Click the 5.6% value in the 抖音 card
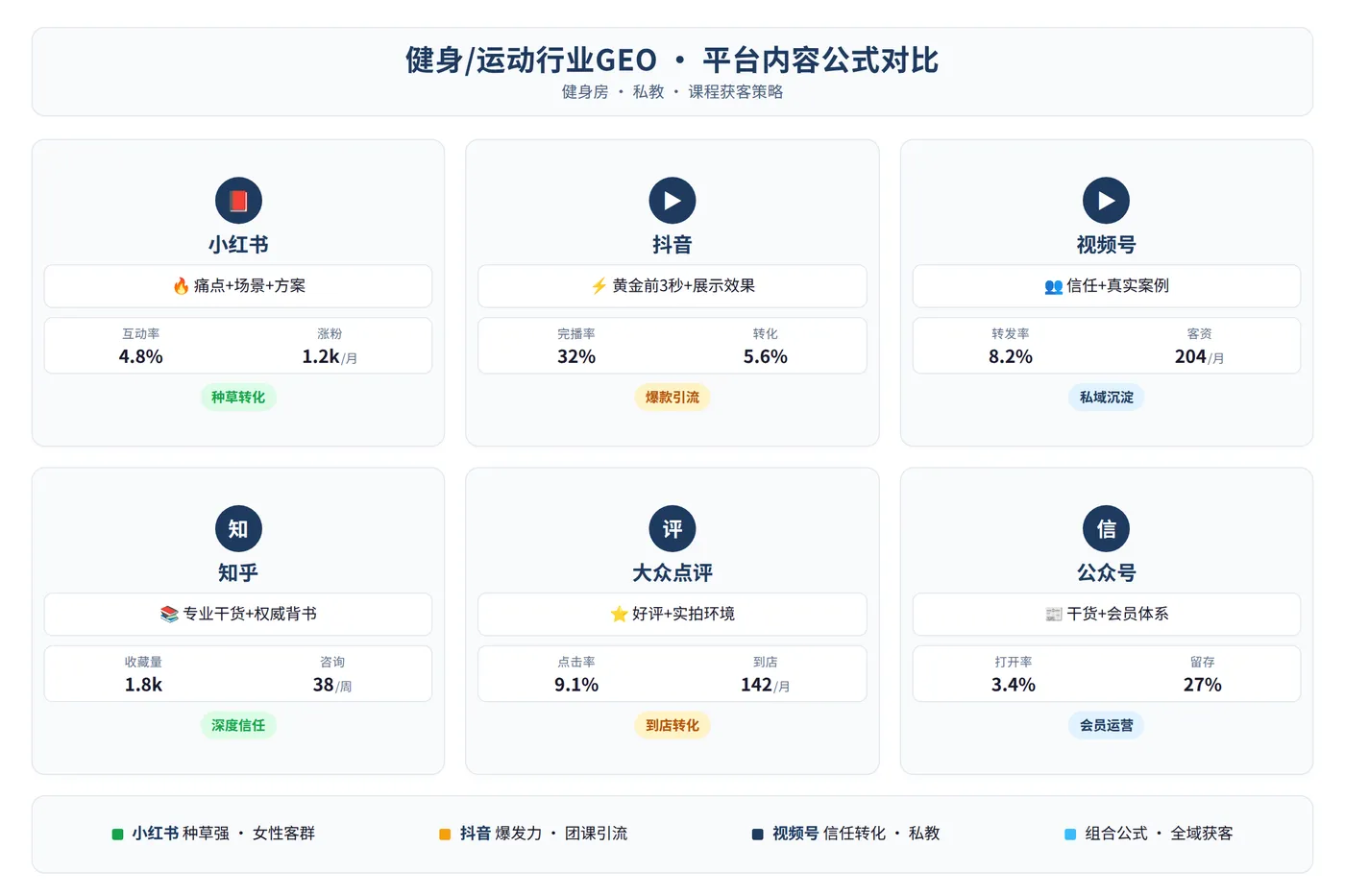Viewport: 1345px width, 896px height. [766, 357]
